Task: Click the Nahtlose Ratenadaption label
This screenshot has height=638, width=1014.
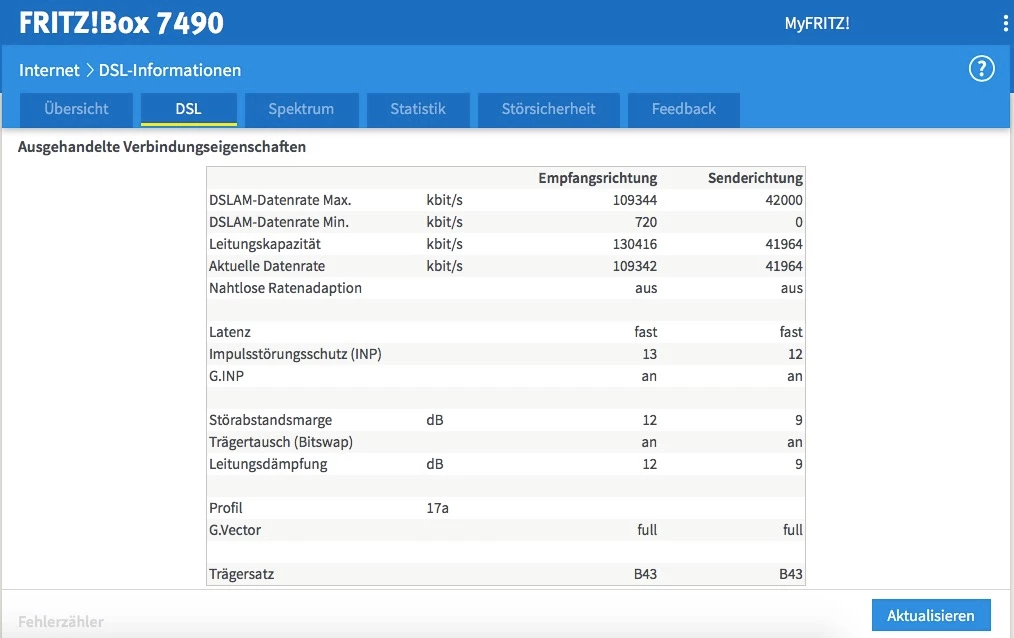Action: (285, 288)
